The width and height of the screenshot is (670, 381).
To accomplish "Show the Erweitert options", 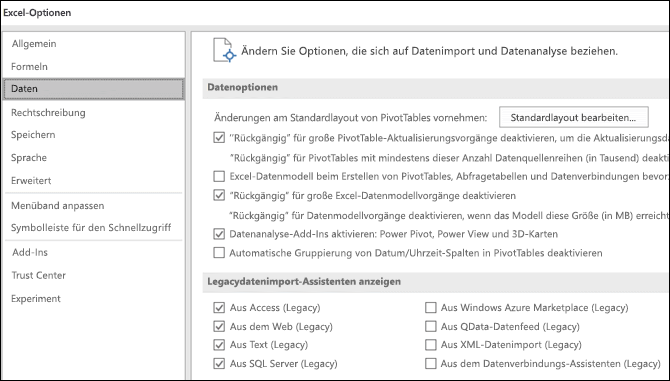I will click(x=31, y=180).
